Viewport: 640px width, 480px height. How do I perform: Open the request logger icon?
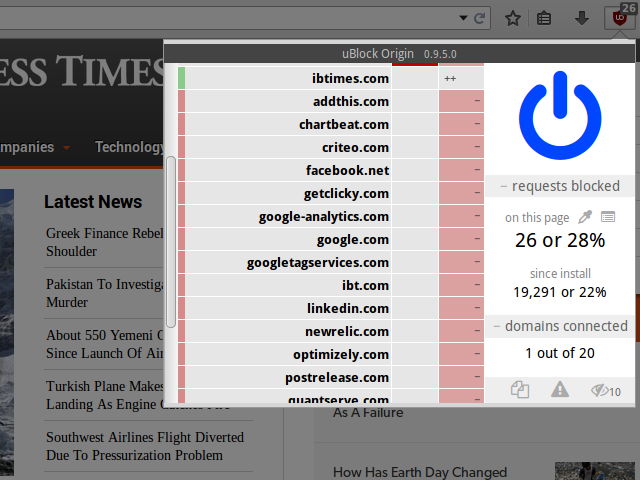(608, 217)
